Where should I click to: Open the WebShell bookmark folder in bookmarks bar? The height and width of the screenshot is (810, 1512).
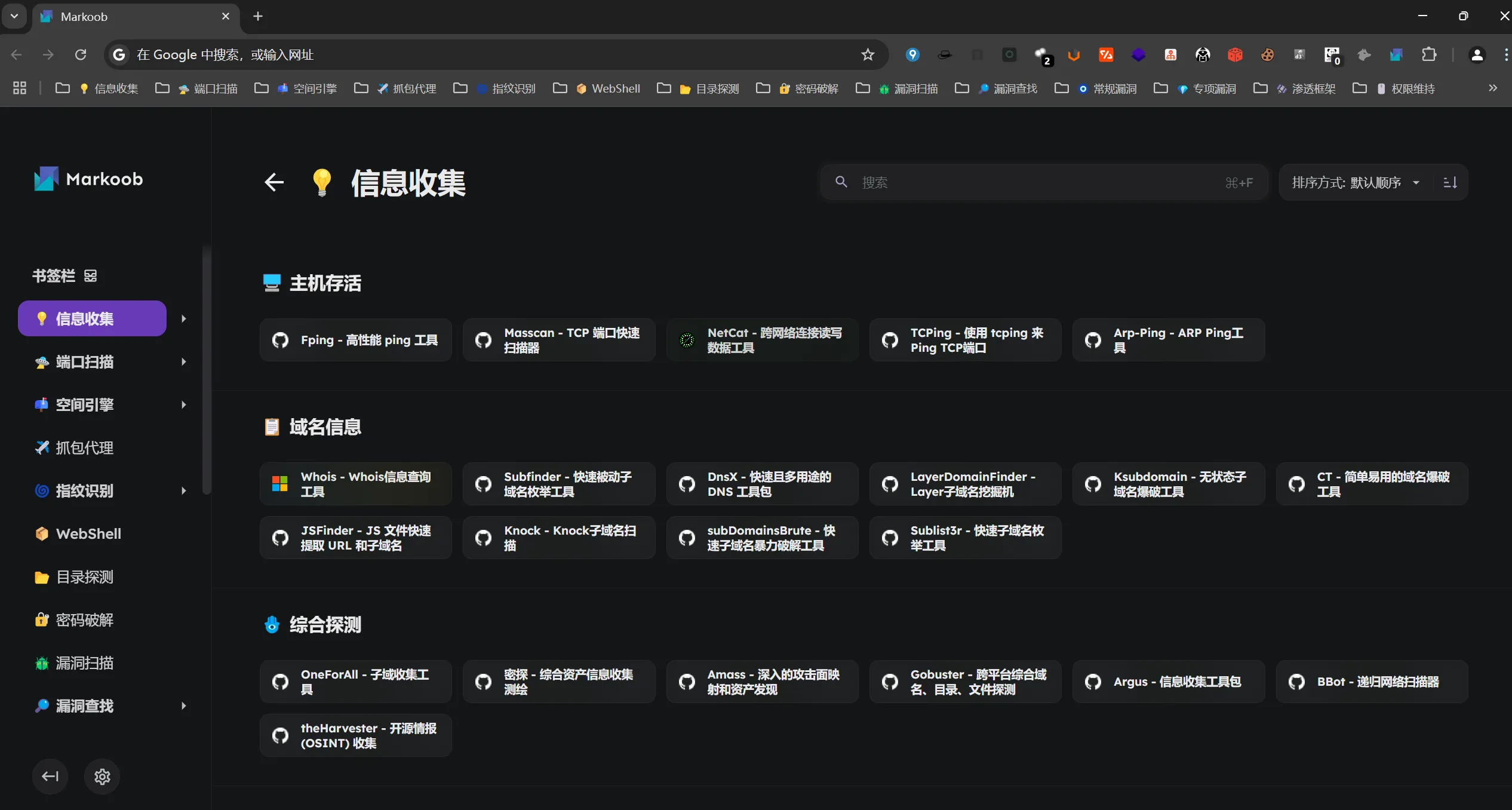tap(597, 88)
